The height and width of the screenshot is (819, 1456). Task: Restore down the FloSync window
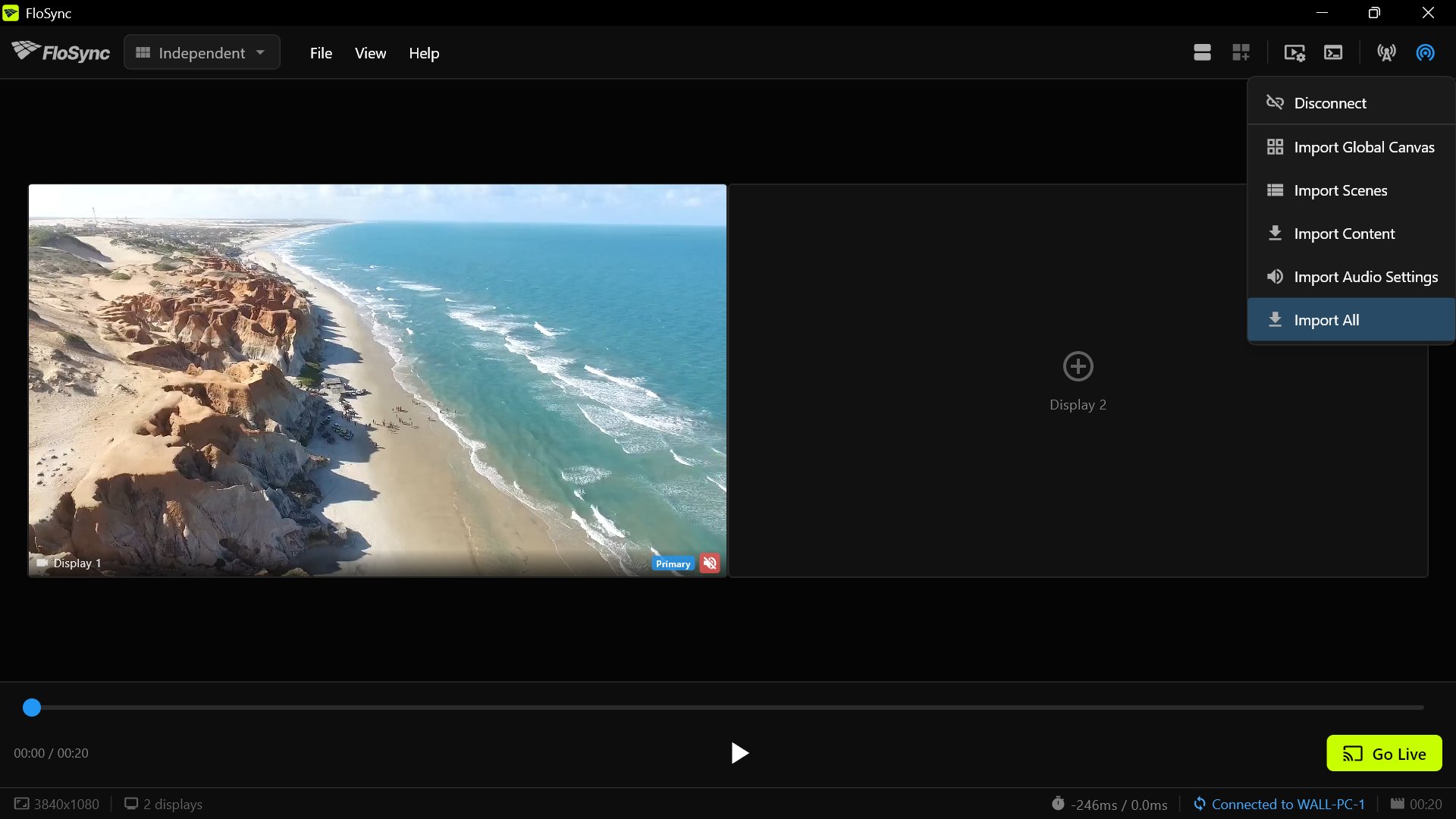click(1374, 13)
